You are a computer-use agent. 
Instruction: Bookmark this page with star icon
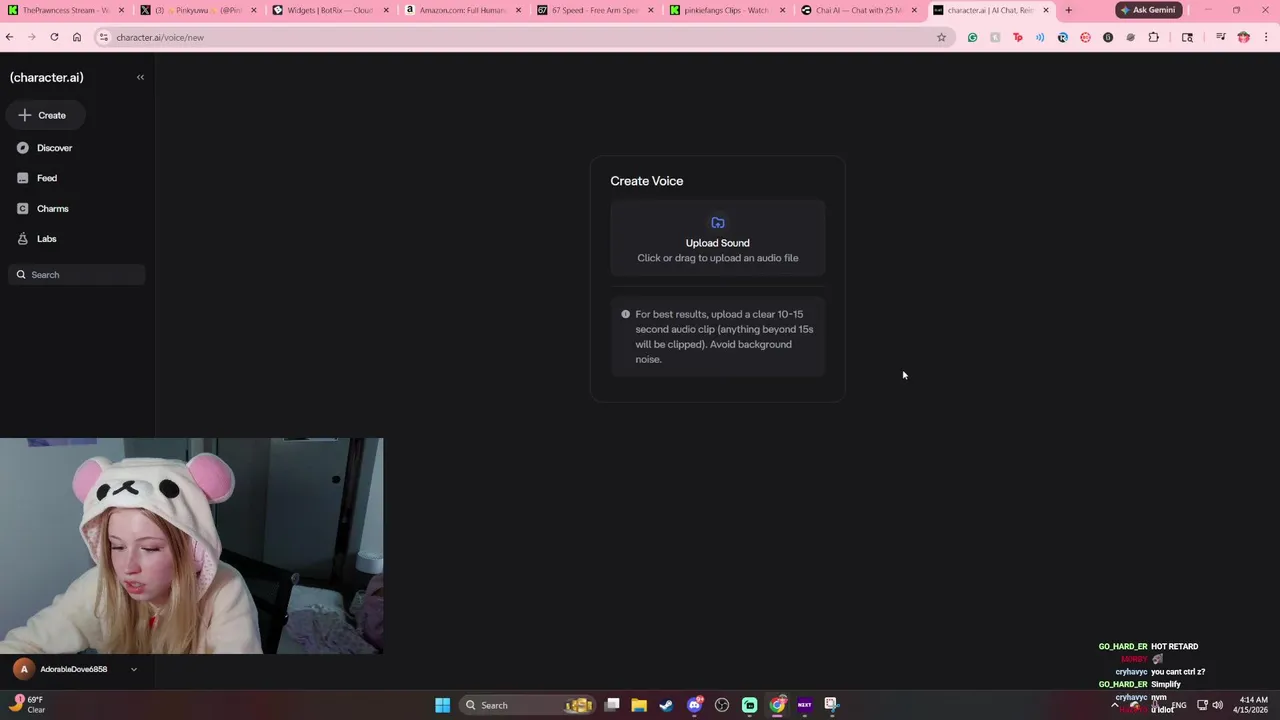941,37
